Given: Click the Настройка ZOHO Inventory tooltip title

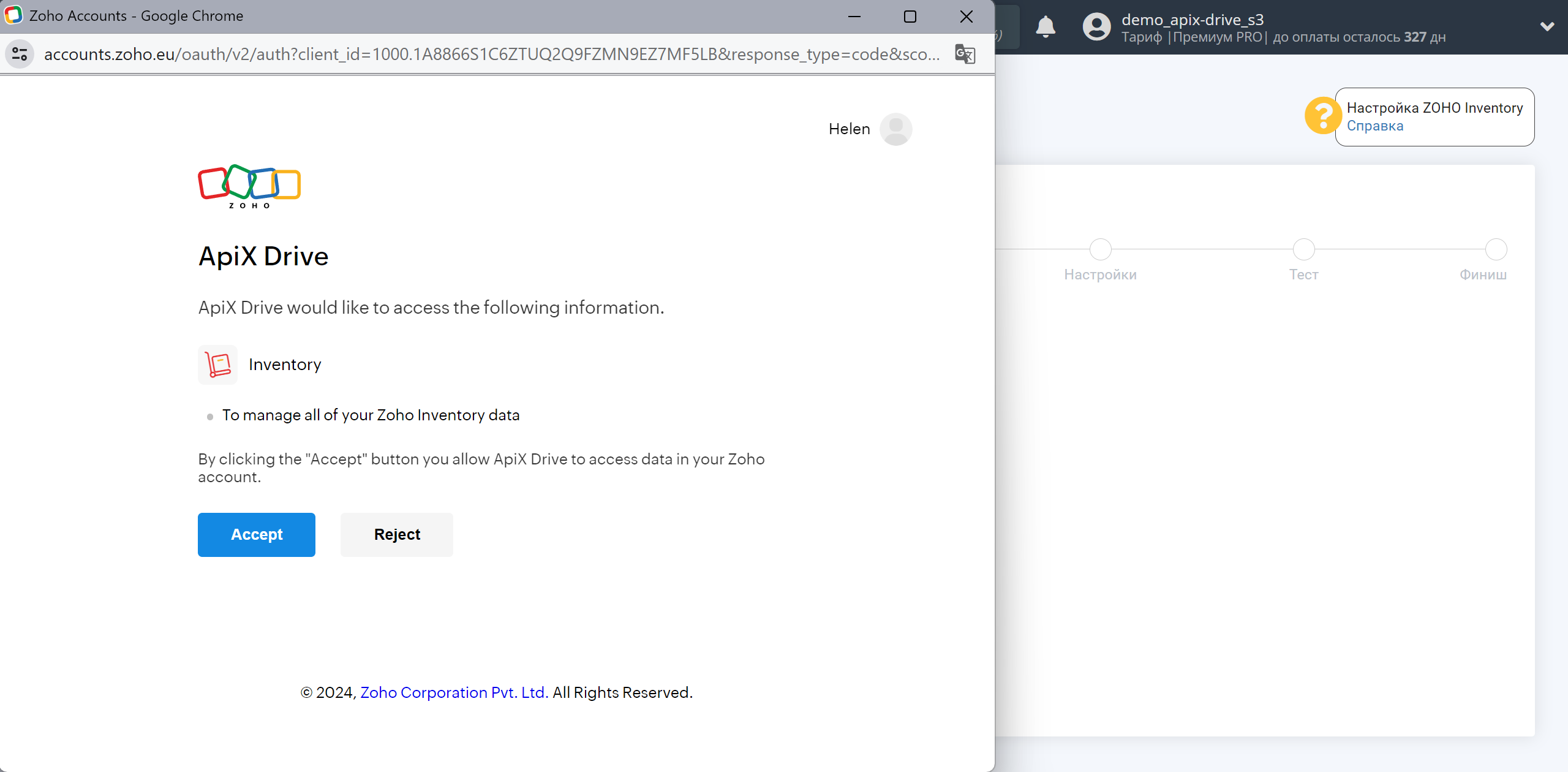Looking at the screenshot, I should click(x=1434, y=108).
